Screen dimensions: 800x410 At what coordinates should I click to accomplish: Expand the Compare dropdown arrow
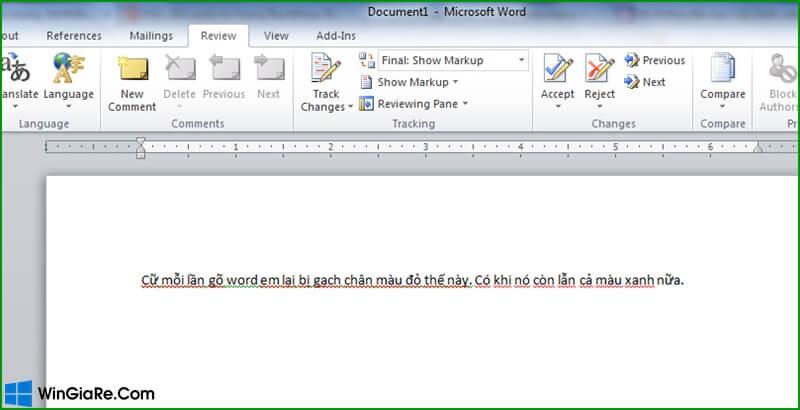[722, 107]
